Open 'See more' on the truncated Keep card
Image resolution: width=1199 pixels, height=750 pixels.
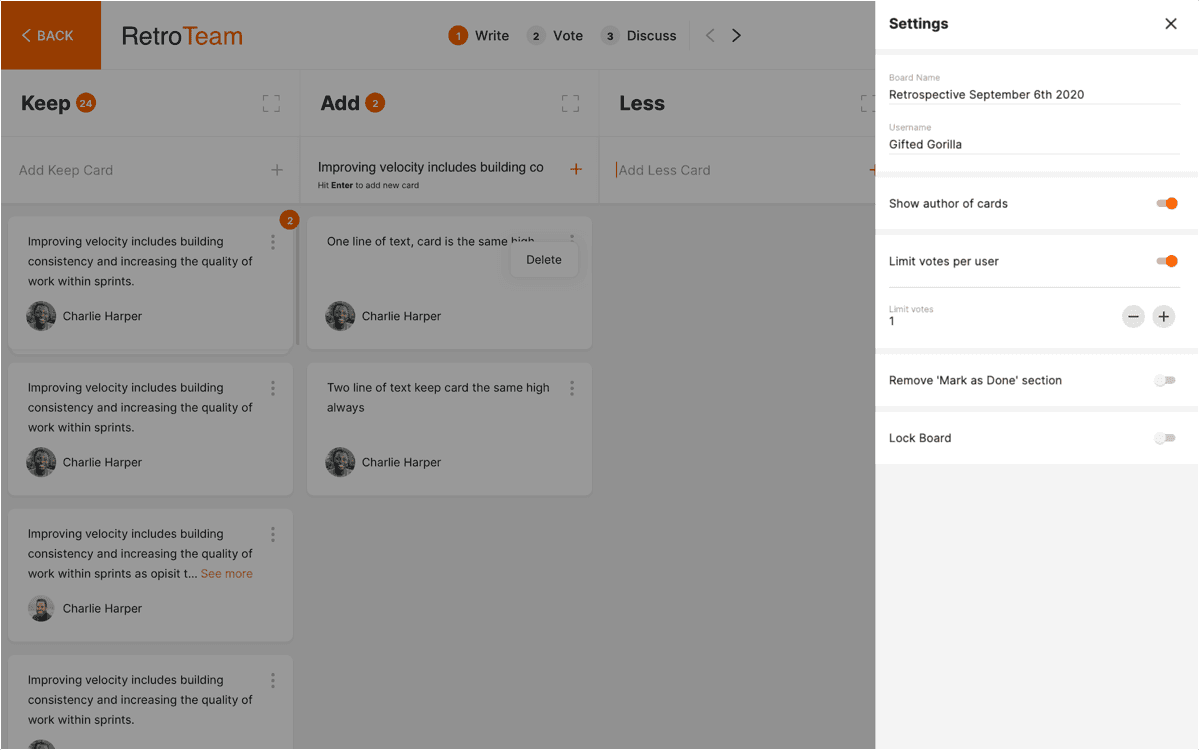point(226,573)
